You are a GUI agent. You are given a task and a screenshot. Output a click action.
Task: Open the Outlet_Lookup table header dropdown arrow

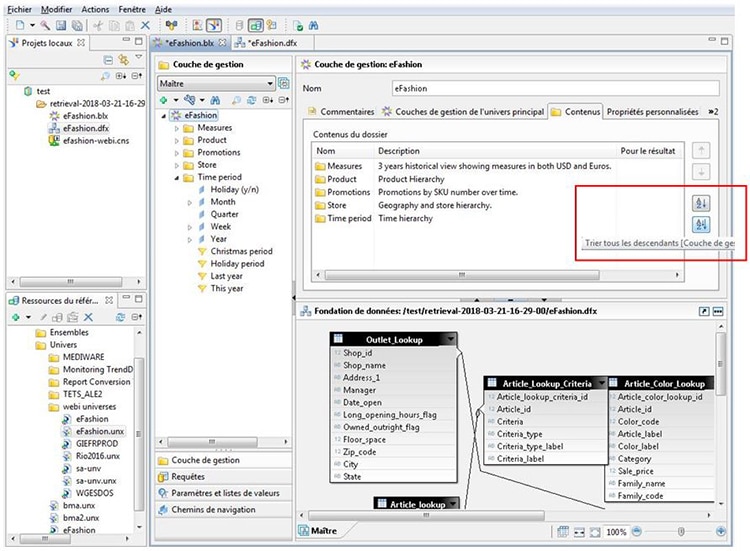click(x=450, y=339)
